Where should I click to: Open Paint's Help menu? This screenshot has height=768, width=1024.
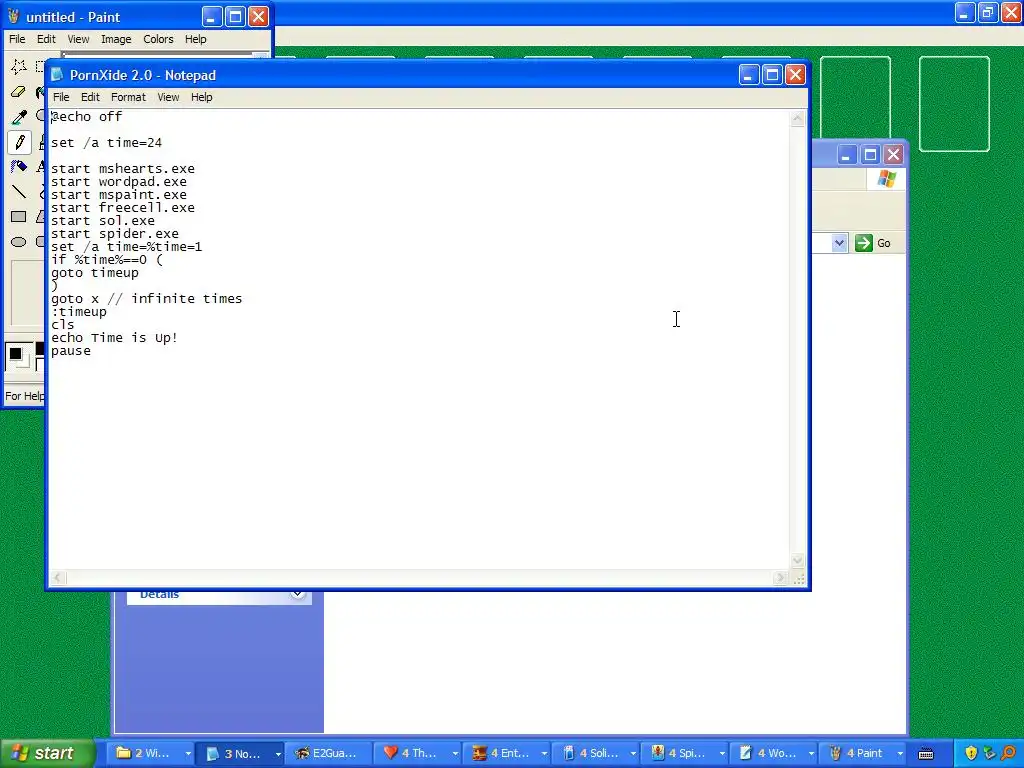coord(195,39)
